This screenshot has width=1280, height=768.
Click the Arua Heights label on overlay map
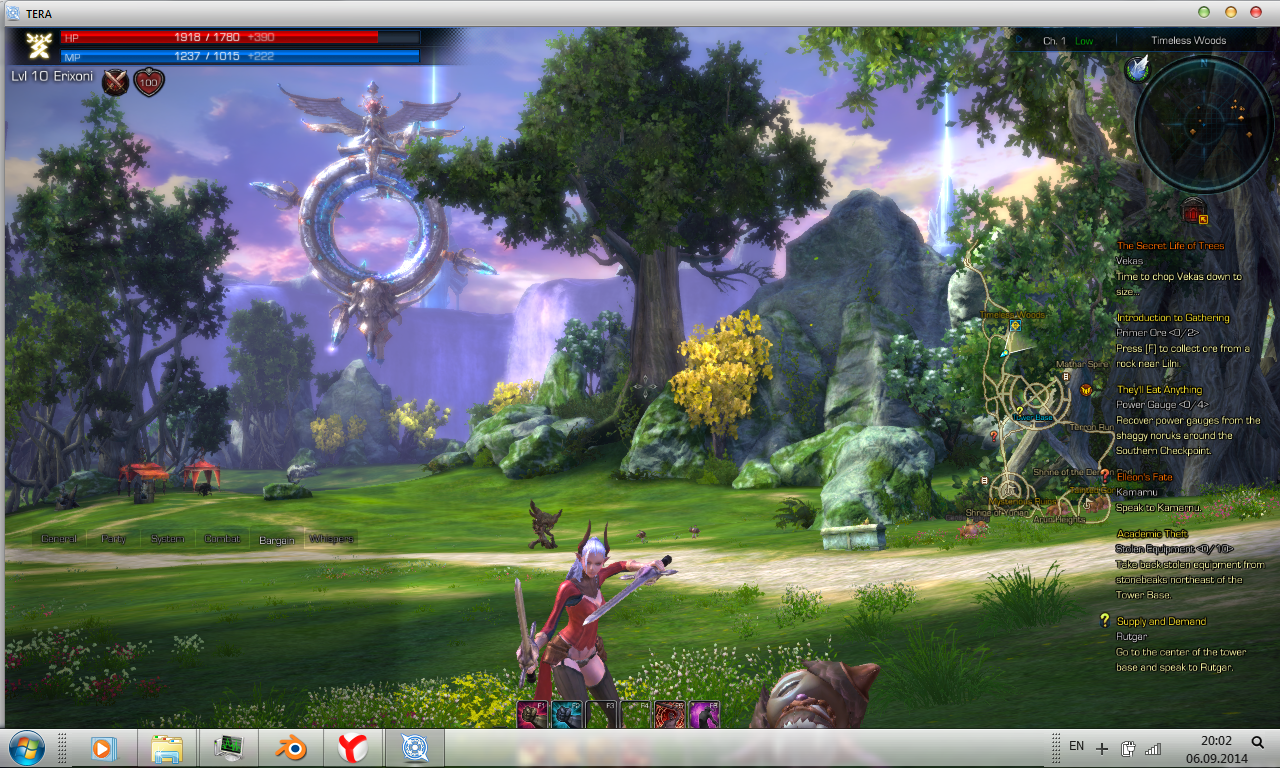[x=1059, y=520]
